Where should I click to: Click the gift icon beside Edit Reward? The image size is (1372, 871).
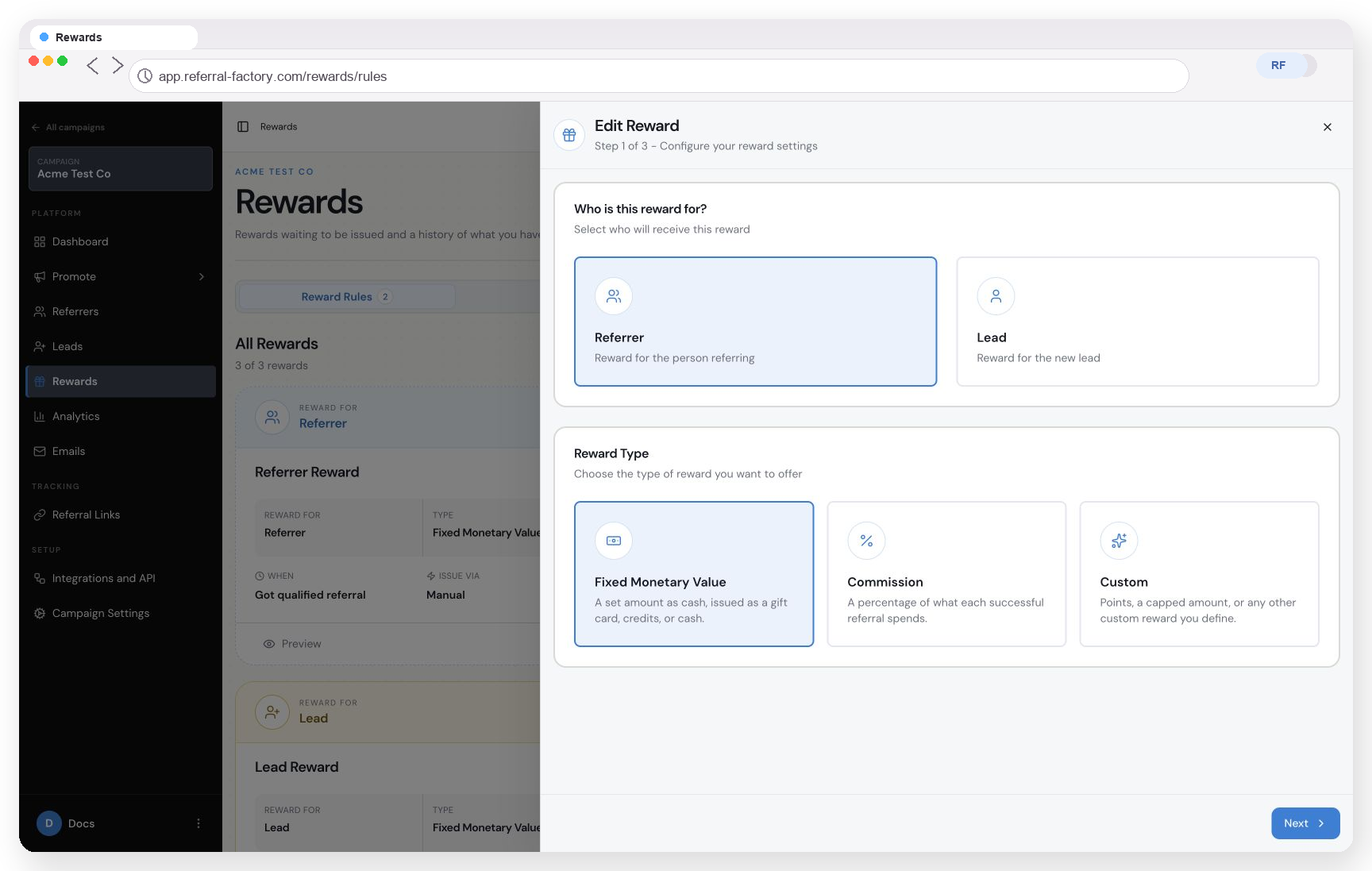569,135
